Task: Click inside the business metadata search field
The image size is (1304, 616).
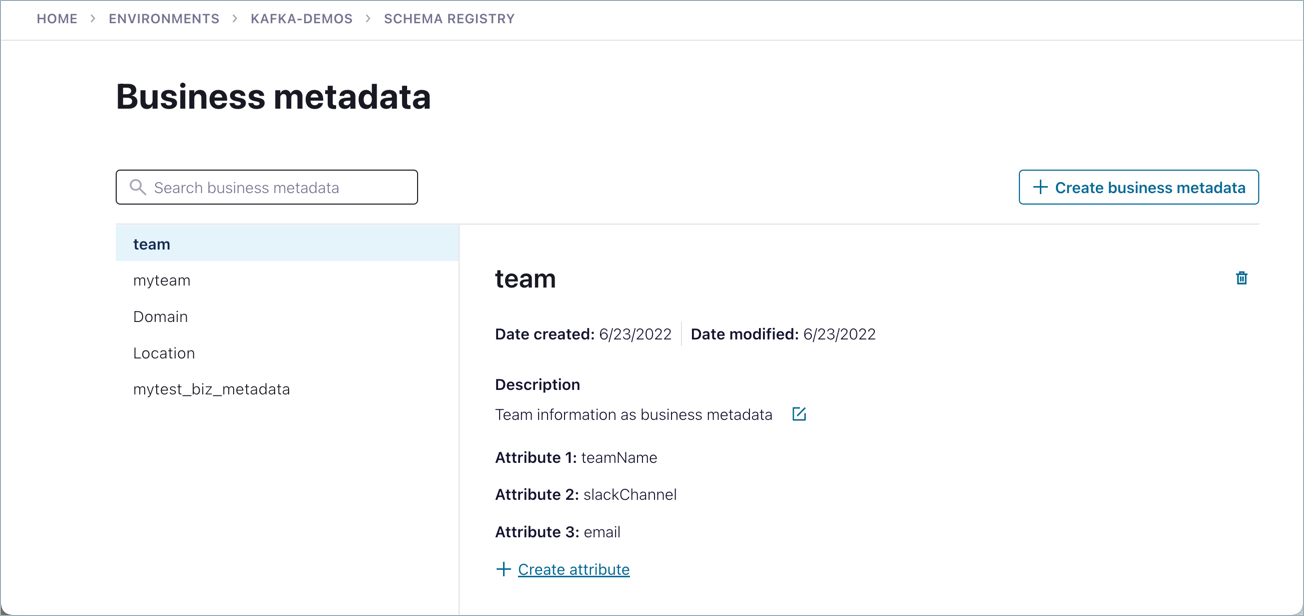Action: tap(266, 187)
